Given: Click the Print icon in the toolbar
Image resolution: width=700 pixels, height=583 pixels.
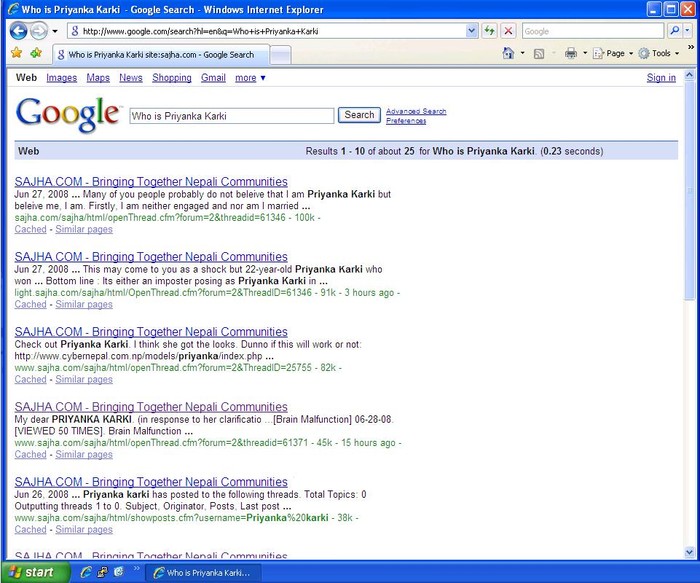Looking at the screenshot, I should click(570, 53).
